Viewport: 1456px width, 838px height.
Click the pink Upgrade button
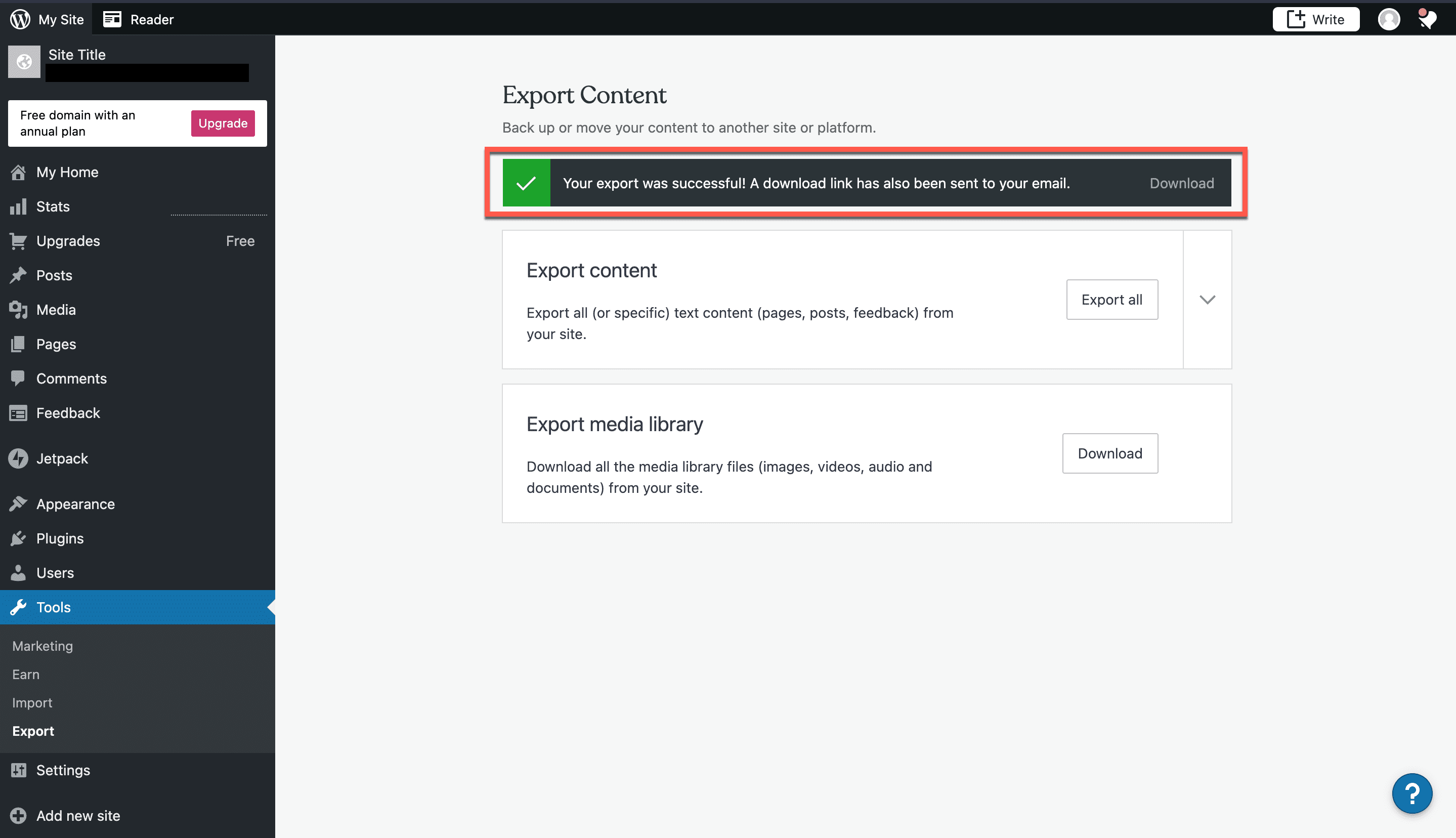pyautogui.click(x=223, y=123)
